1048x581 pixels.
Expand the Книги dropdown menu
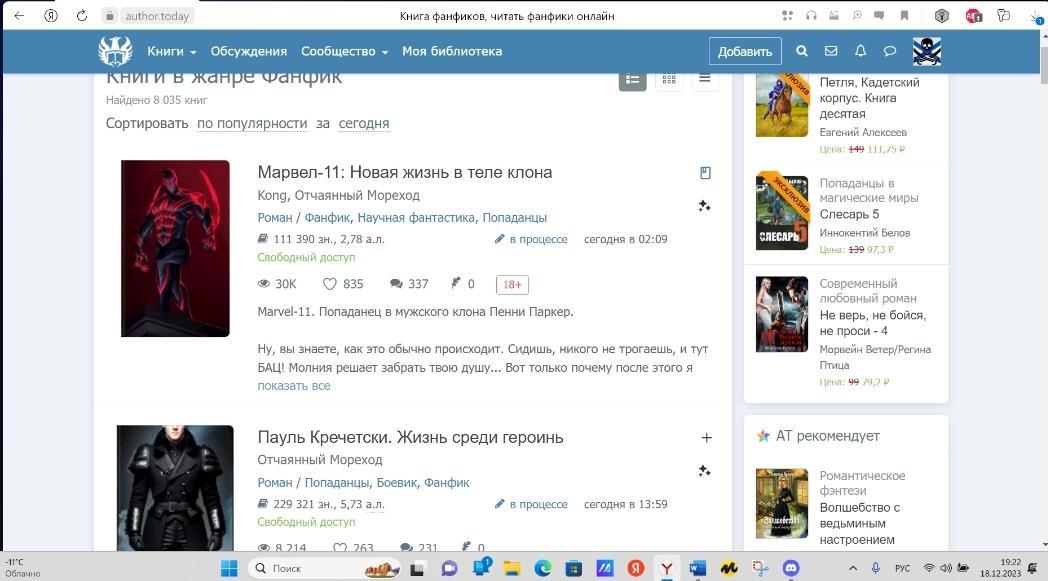tap(172, 51)
